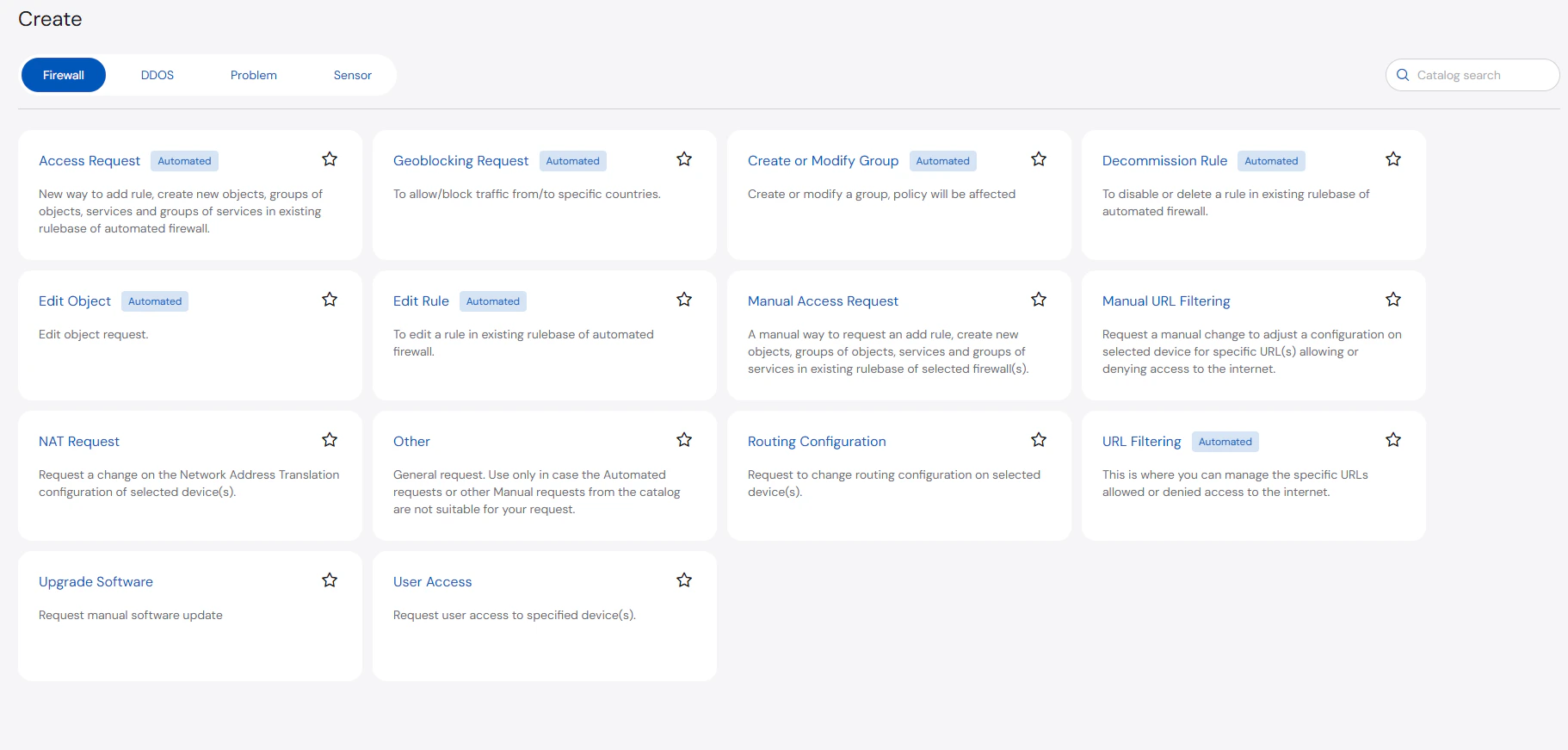Viewport: 1568px width, 750px height.
Task: Star the Other request card
Action: pyautogui.click(x=684, y=440)
